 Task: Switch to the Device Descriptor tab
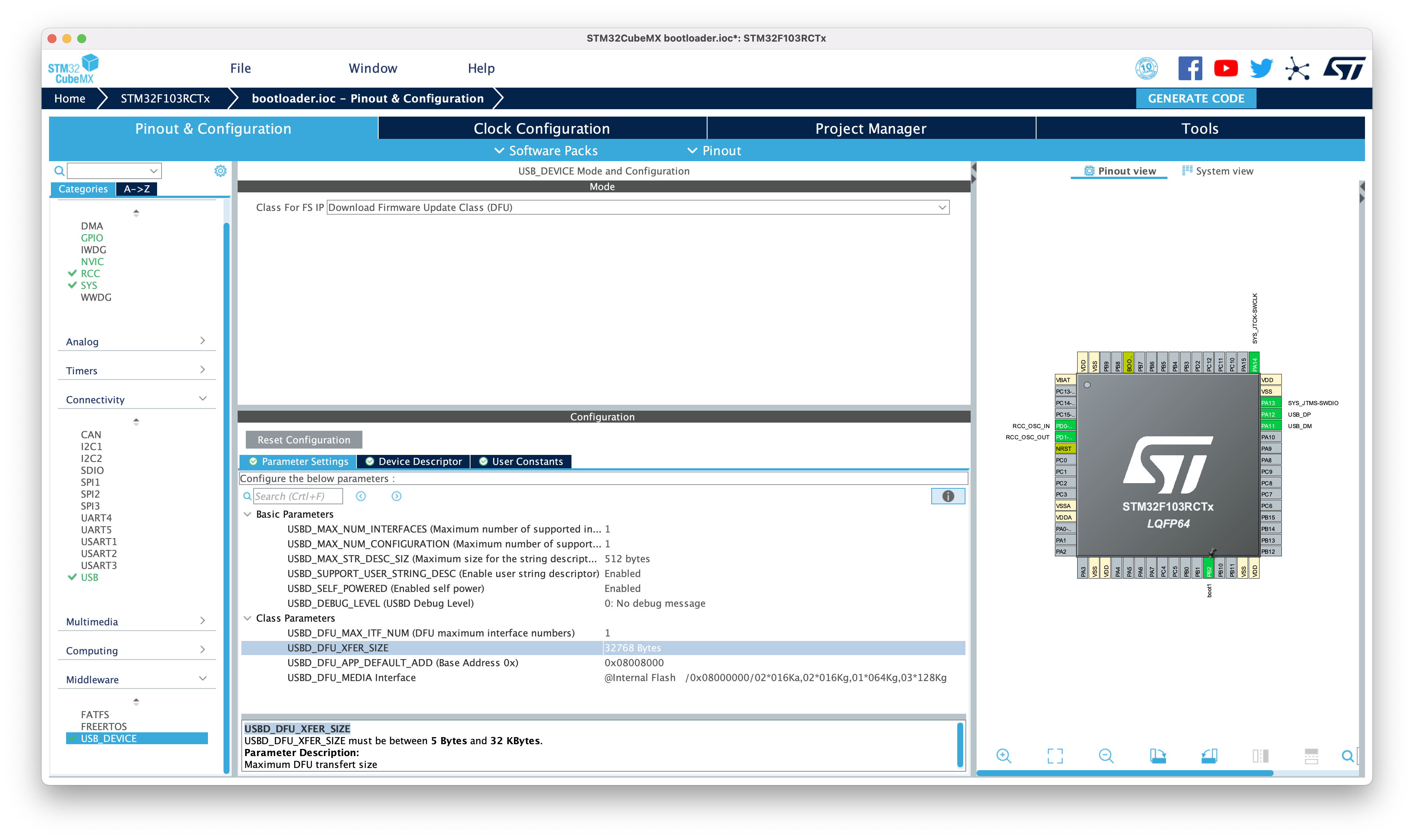coord(414,461)
